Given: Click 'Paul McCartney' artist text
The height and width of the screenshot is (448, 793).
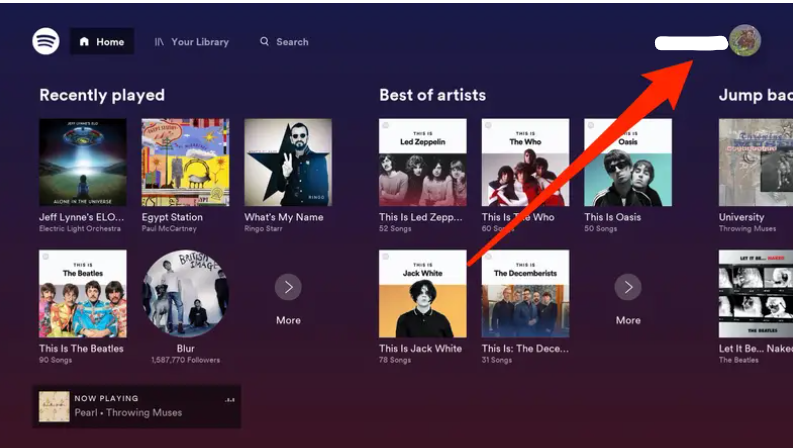Looking at the screenshot, I should tap(169, 229).
